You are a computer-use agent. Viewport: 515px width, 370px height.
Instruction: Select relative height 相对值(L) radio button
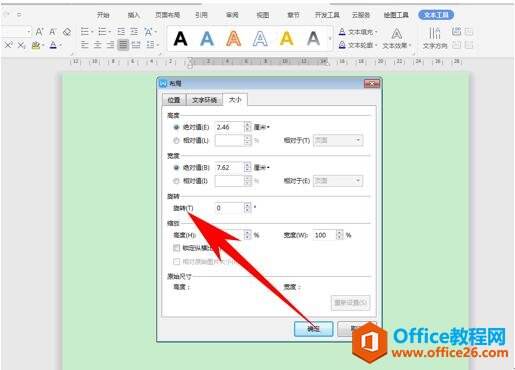click(176, 141)
